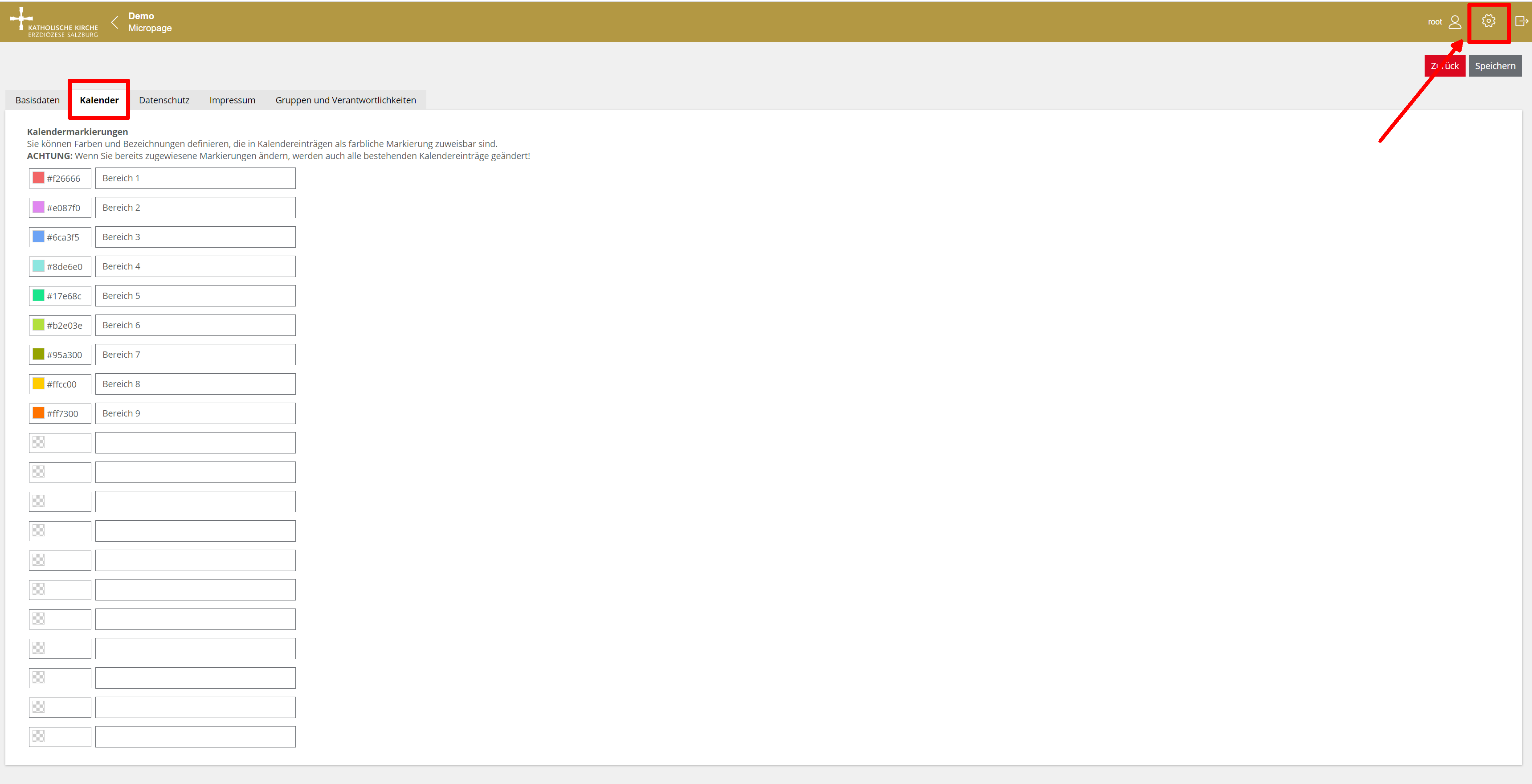Open Gruppen und Verantwortlichkeiten tab
1532x784 pixels.
(346, 100)
